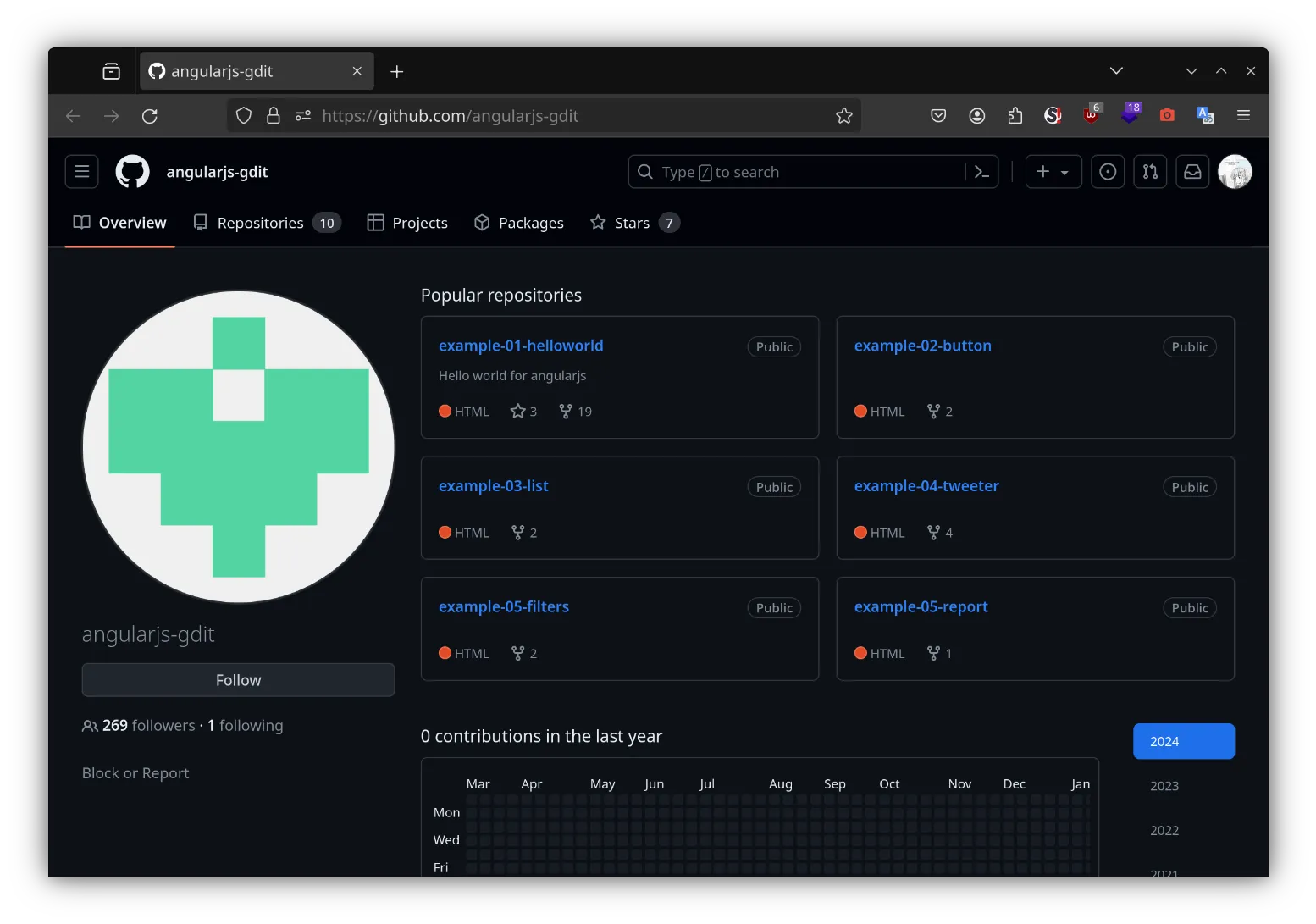Click the Firefox address bar URL
1316x924 pixels.
pyautogui.click(x=450, y=116)
